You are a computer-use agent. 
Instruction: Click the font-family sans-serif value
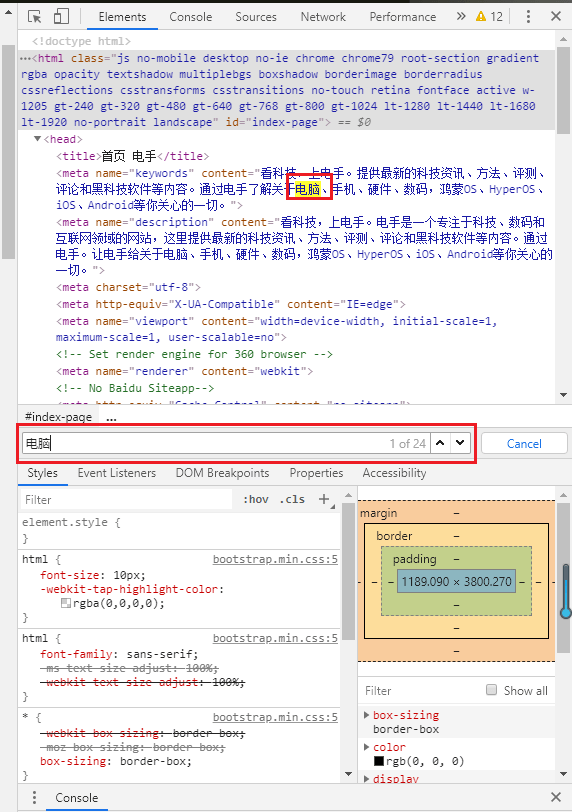(x=160, y=654)
